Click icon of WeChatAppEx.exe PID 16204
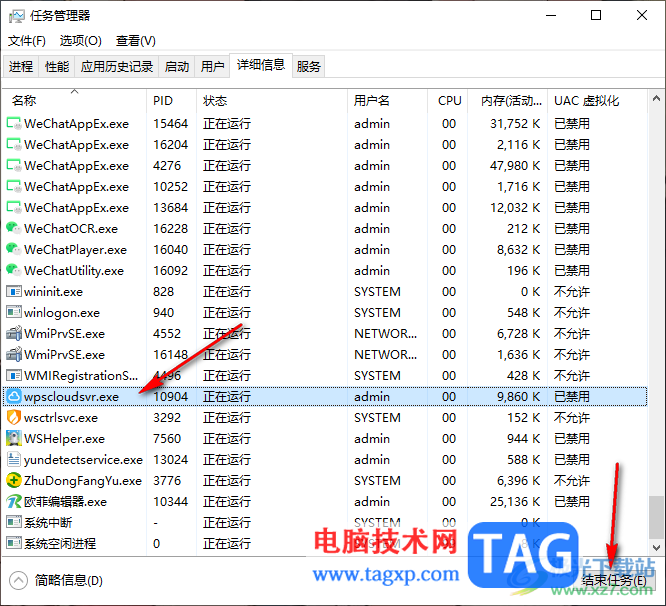The image size is (666, 606). [x=14, y=144]
